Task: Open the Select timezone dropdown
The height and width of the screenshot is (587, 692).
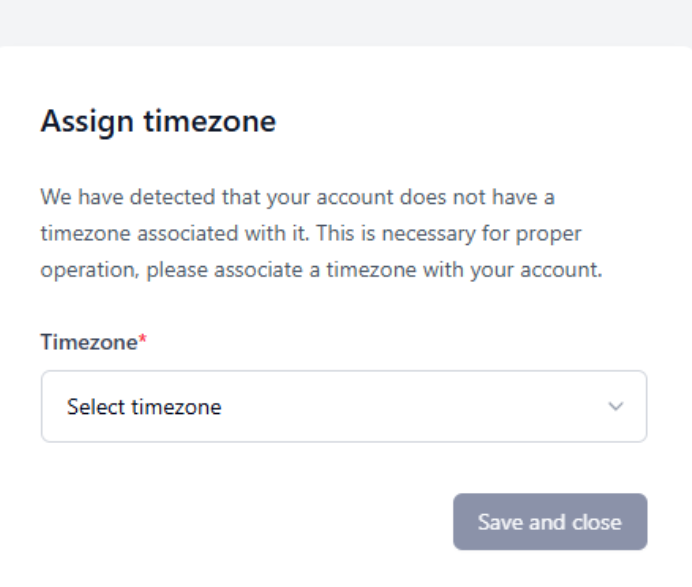Action: pos(343,407)
